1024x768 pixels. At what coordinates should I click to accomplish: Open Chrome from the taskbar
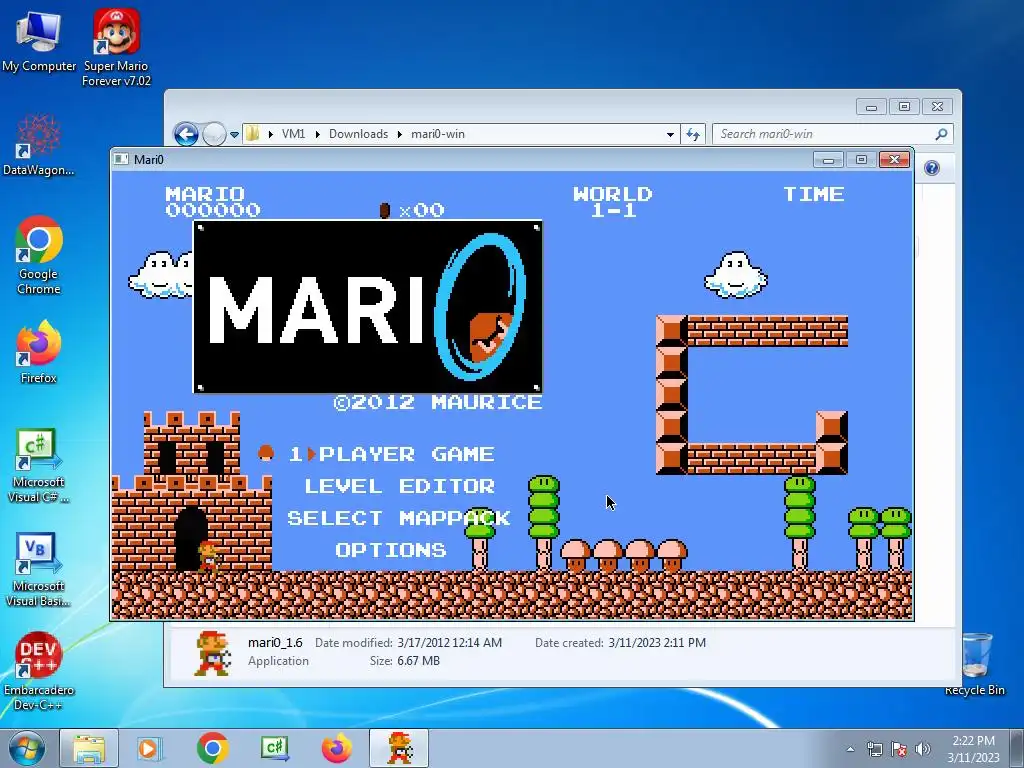click(x=212, y=748)
